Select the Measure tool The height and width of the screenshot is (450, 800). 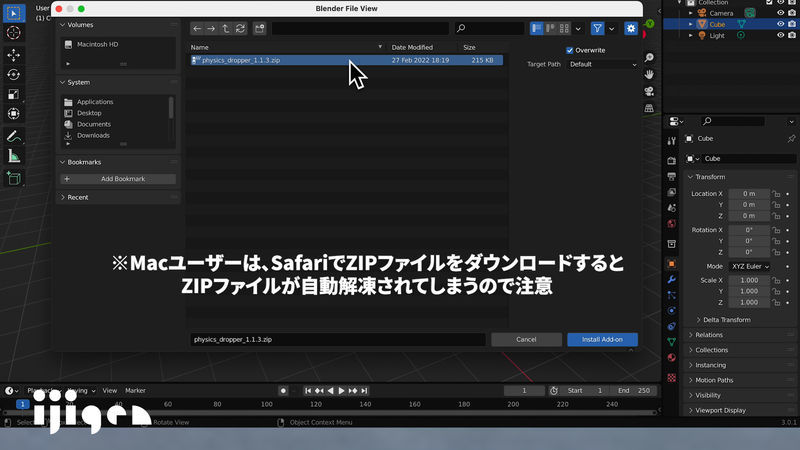(x=13, y=156)
